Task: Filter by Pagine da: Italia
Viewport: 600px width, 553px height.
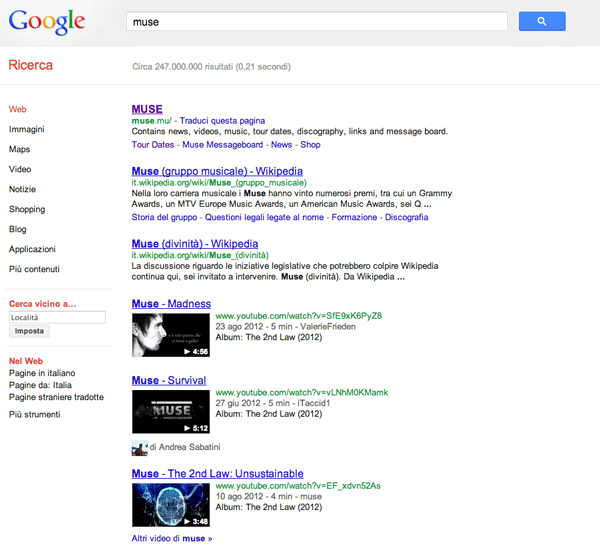Action: [x=40, y=385]
